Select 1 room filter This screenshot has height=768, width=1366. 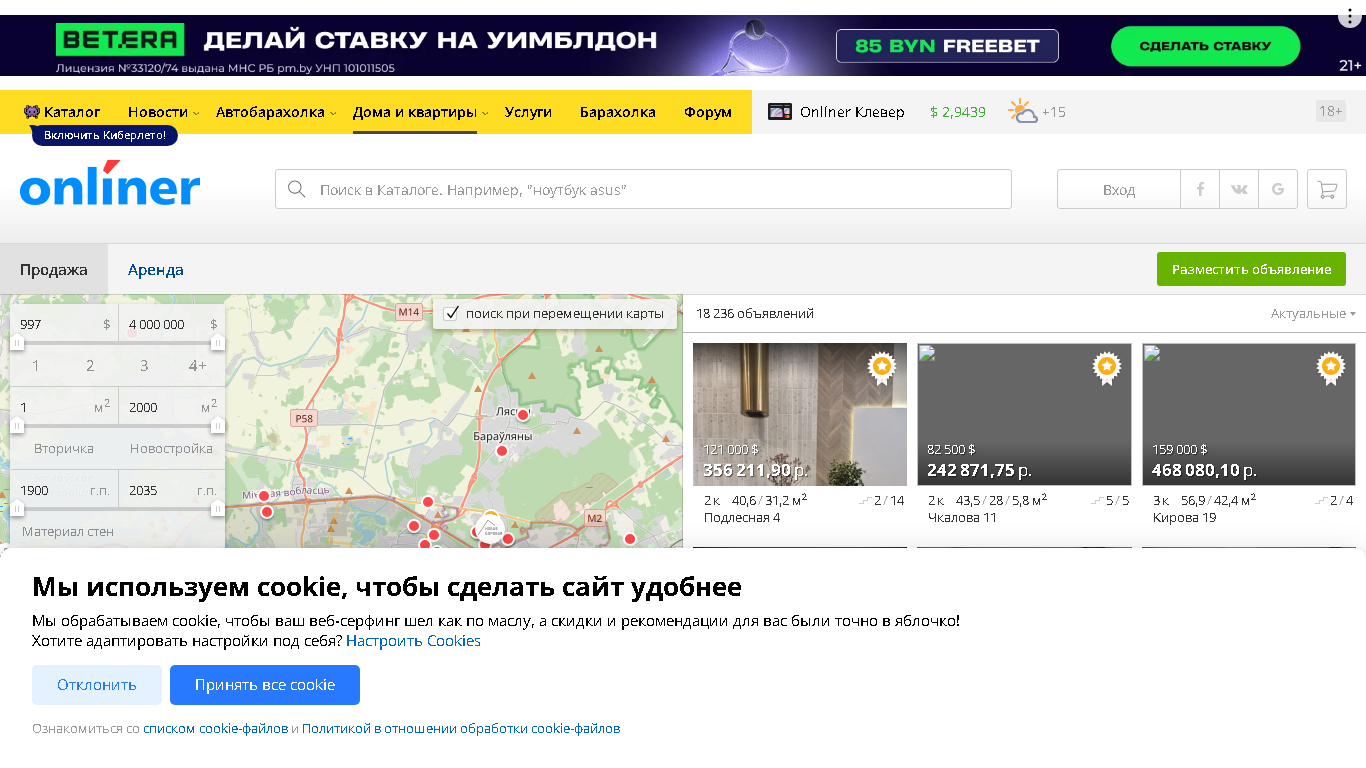36,366
